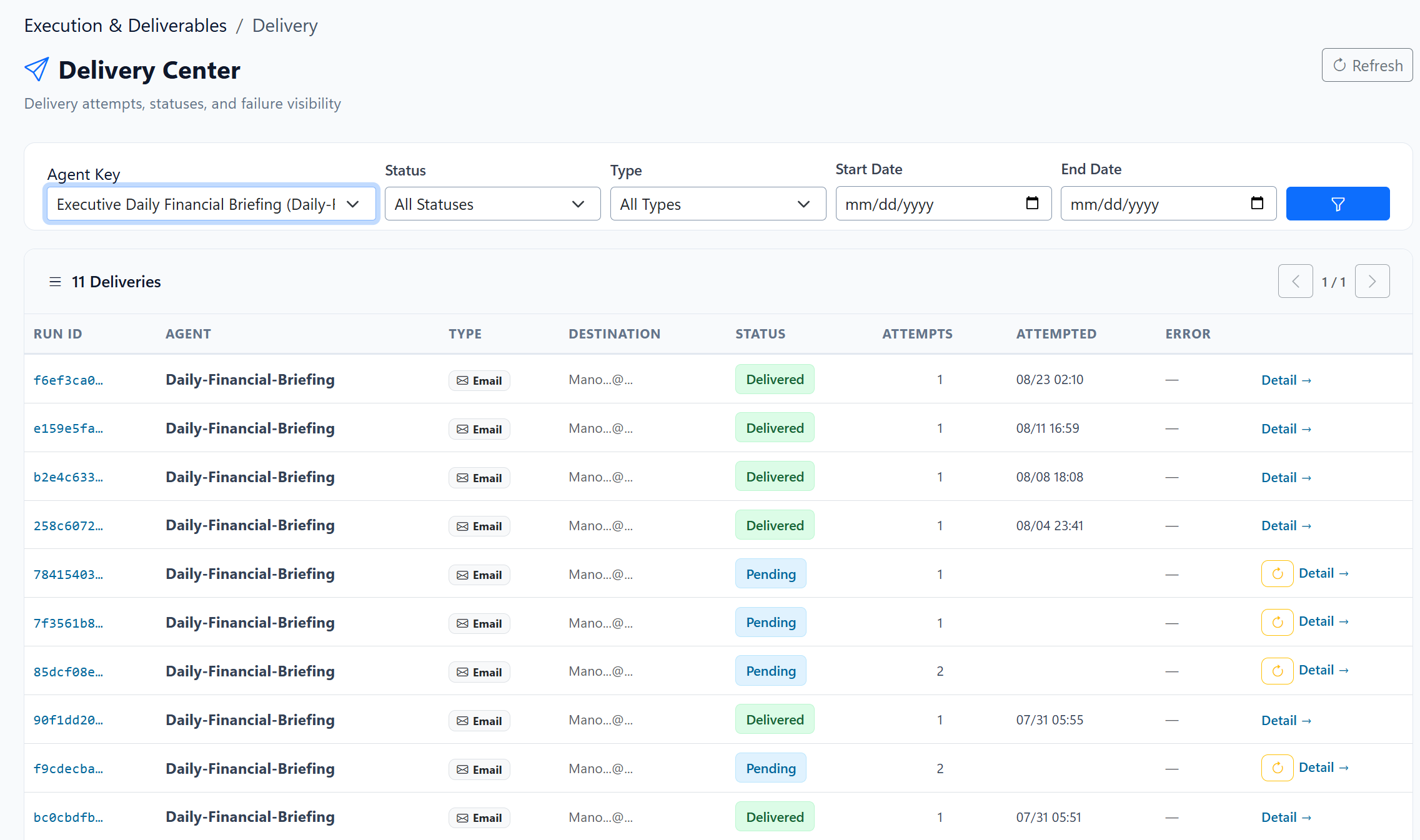Click attempted time 07/31 05:51
The image size is (1420, 840).
[1048, 818]
